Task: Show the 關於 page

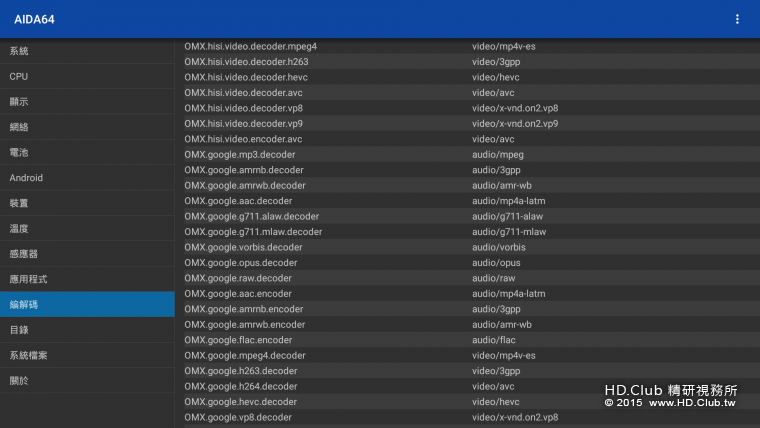Action: click(x=87, y=380)
